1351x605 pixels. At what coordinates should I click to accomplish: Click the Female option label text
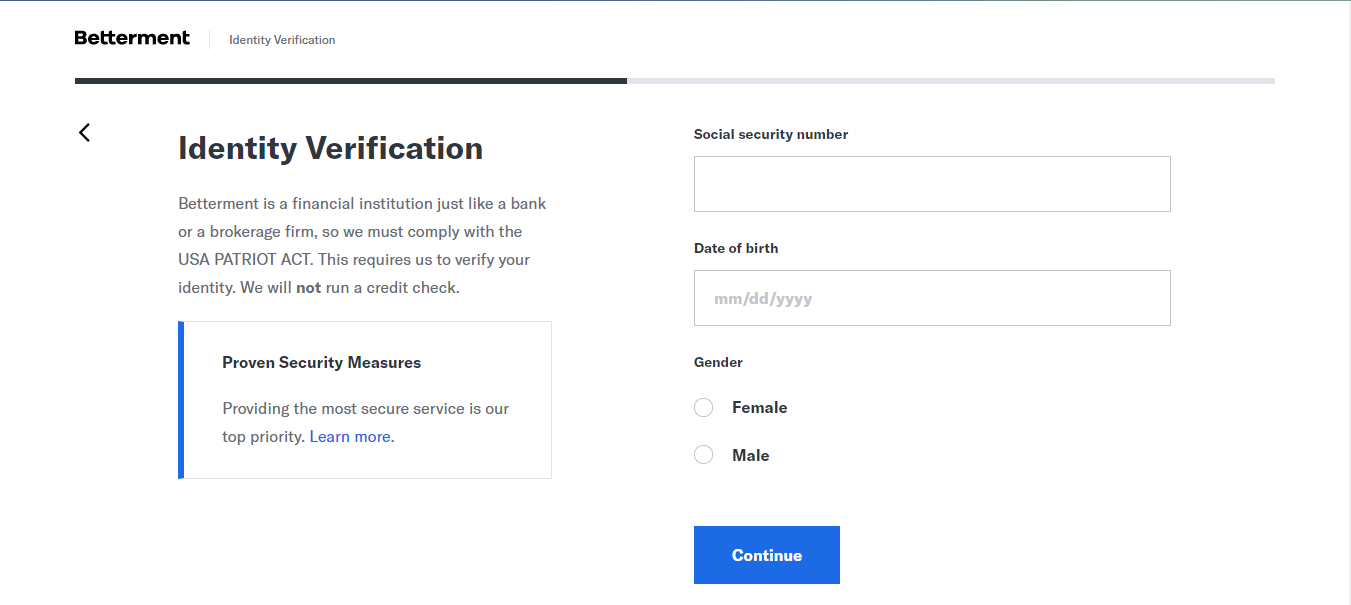pos(759,408)
